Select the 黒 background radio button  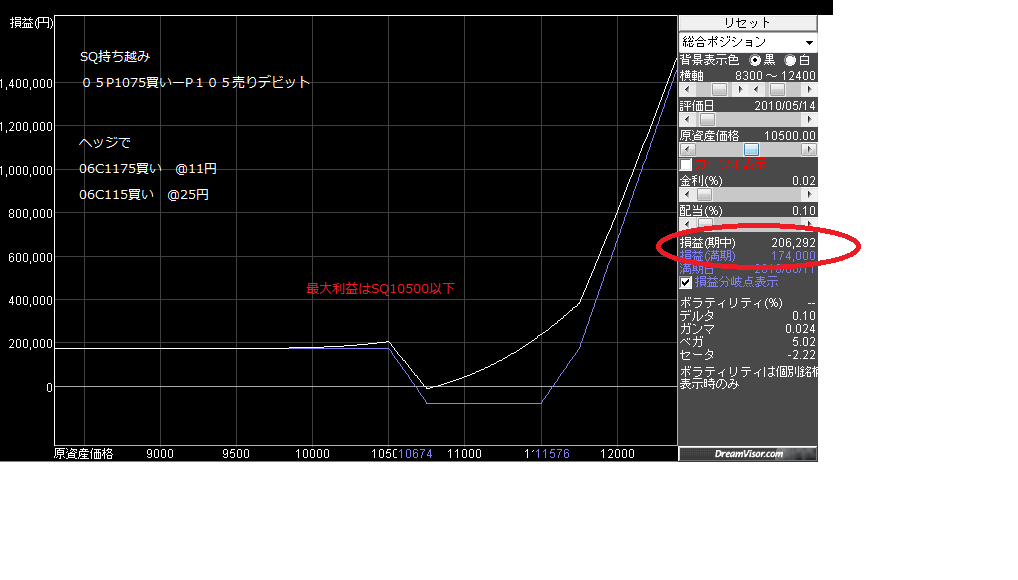756,61
